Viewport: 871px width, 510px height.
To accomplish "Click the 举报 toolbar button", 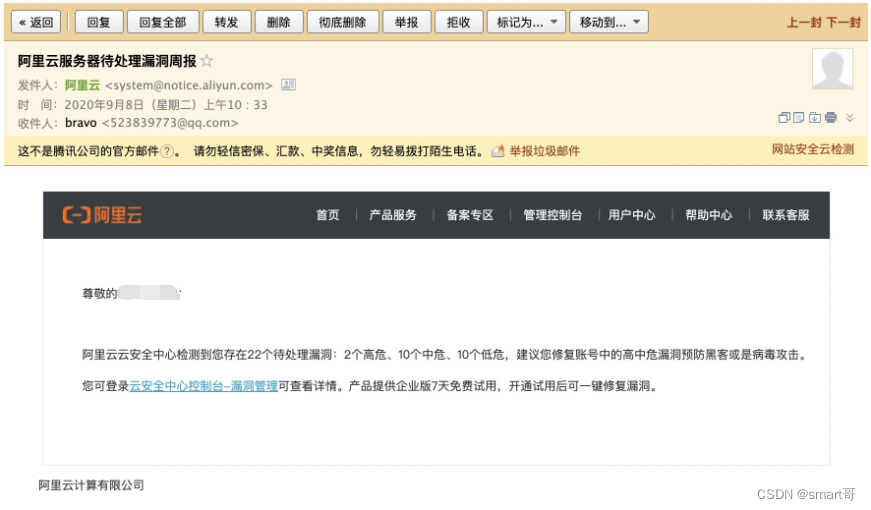I will pyautogui.click(x=407, y=22).
